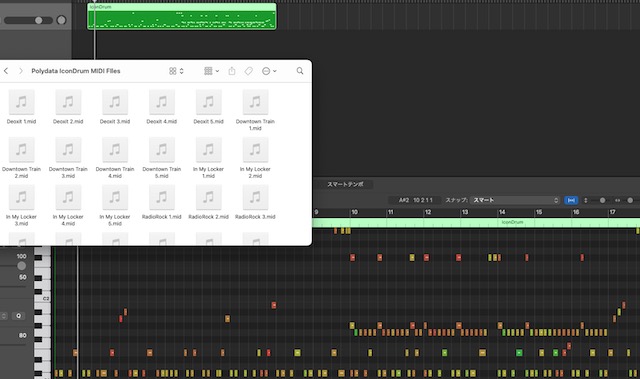Open the Finder icon view switcher
The height and width of the screenshot is (379, 640).
[x=176, y=71]
